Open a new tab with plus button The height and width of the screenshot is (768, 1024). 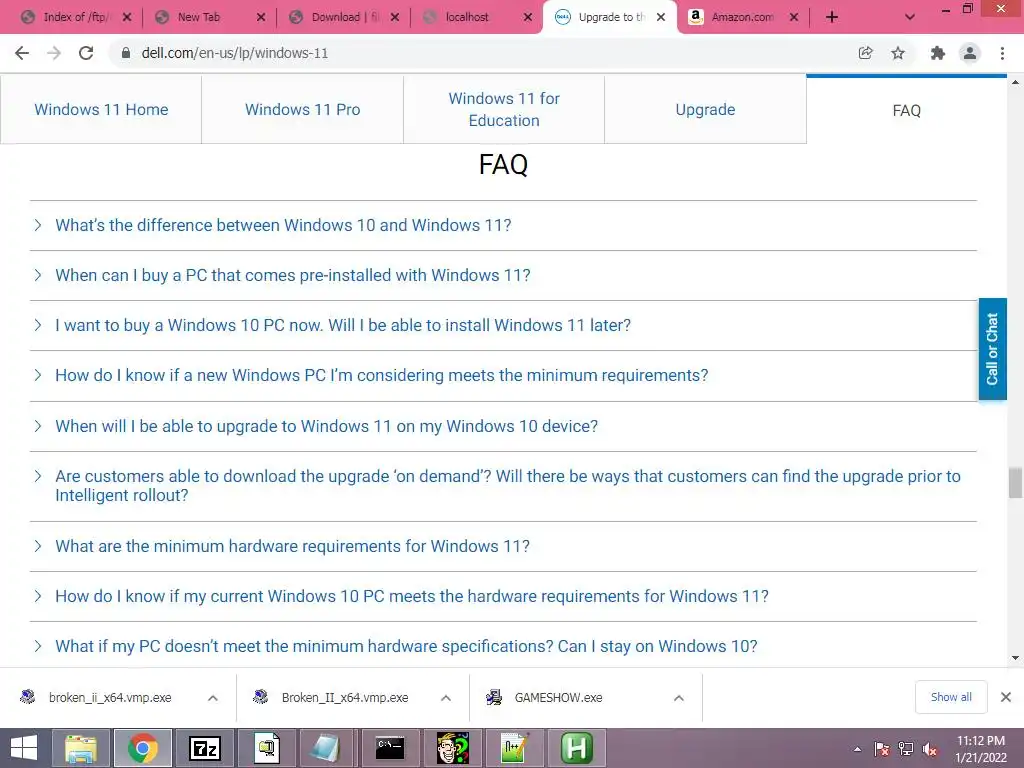click(x=831, y=17)
